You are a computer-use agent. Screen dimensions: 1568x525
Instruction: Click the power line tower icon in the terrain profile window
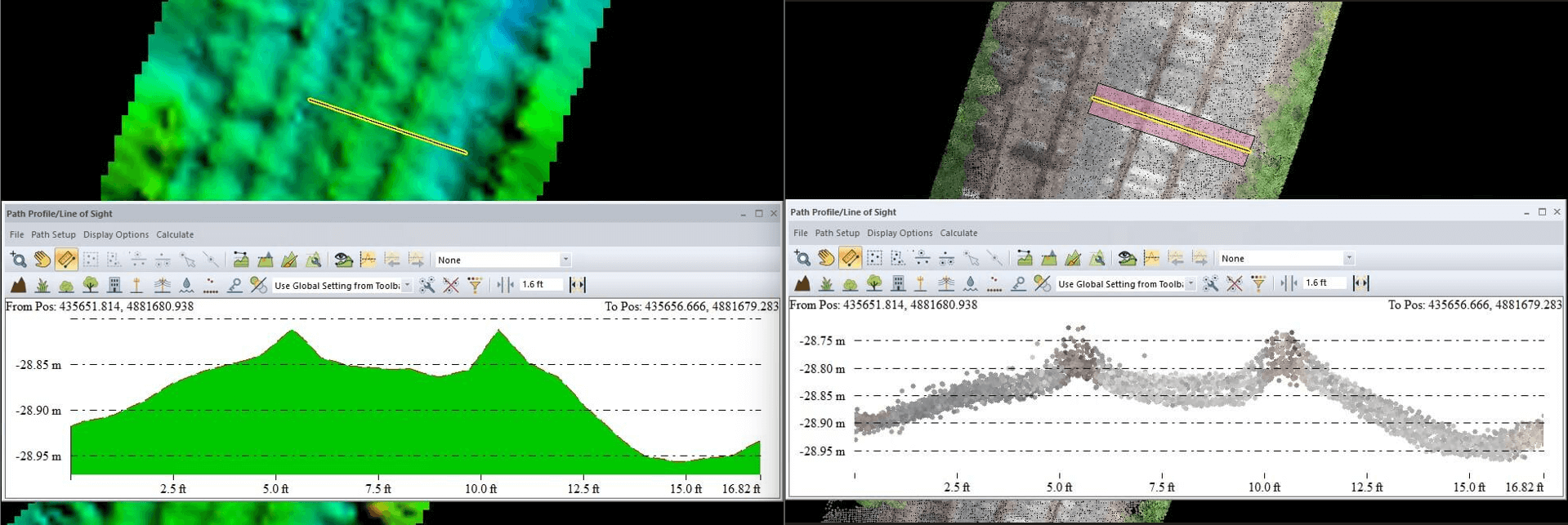(x=162, y=285)
